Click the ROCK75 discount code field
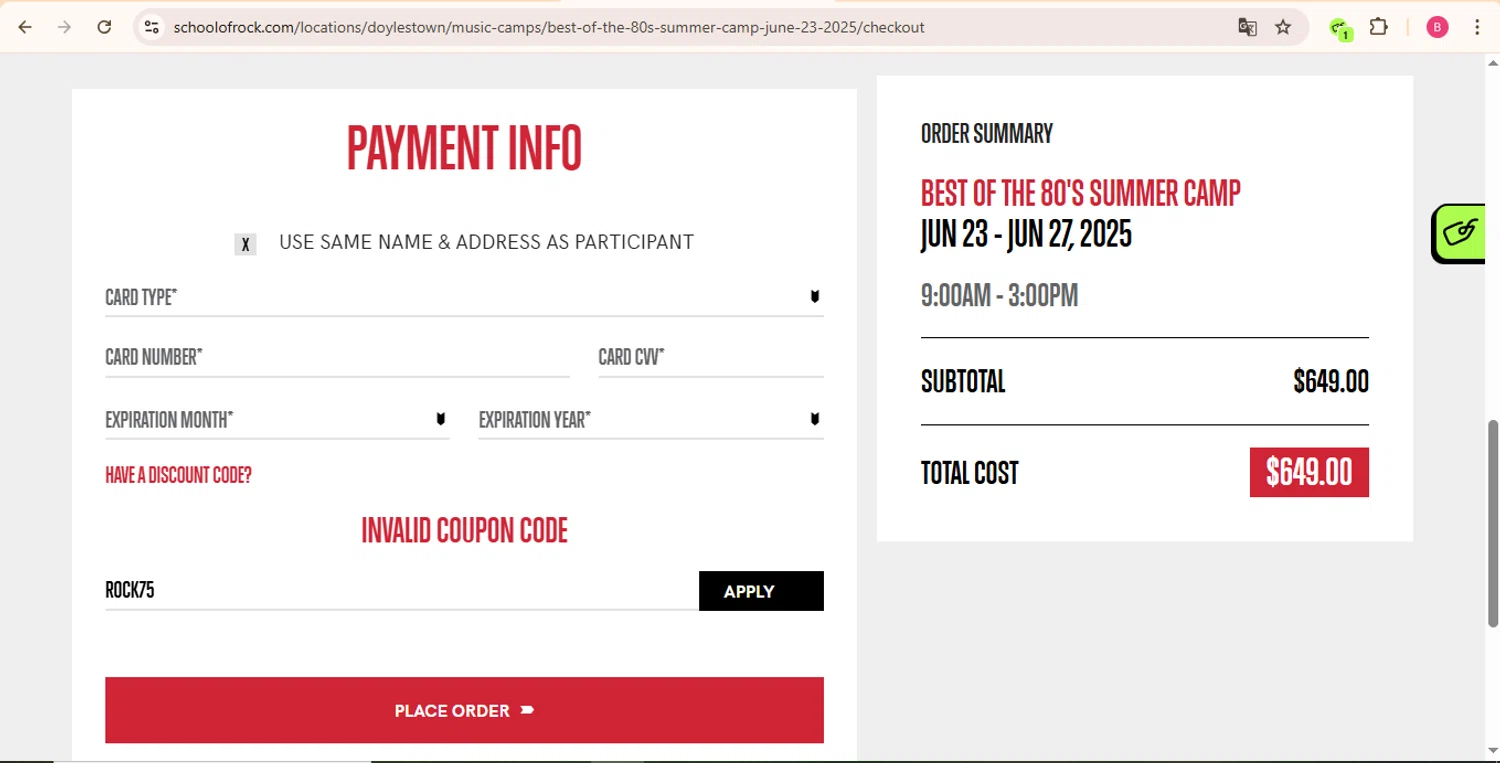Screen dimensions: 1500x763 tap(402, 590)
